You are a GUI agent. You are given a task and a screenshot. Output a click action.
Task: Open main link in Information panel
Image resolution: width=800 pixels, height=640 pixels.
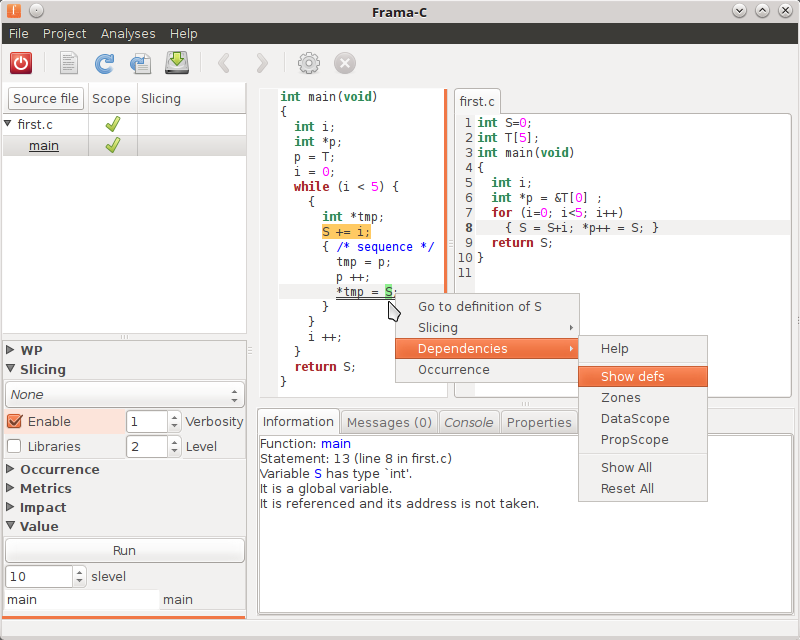[336, 444]
